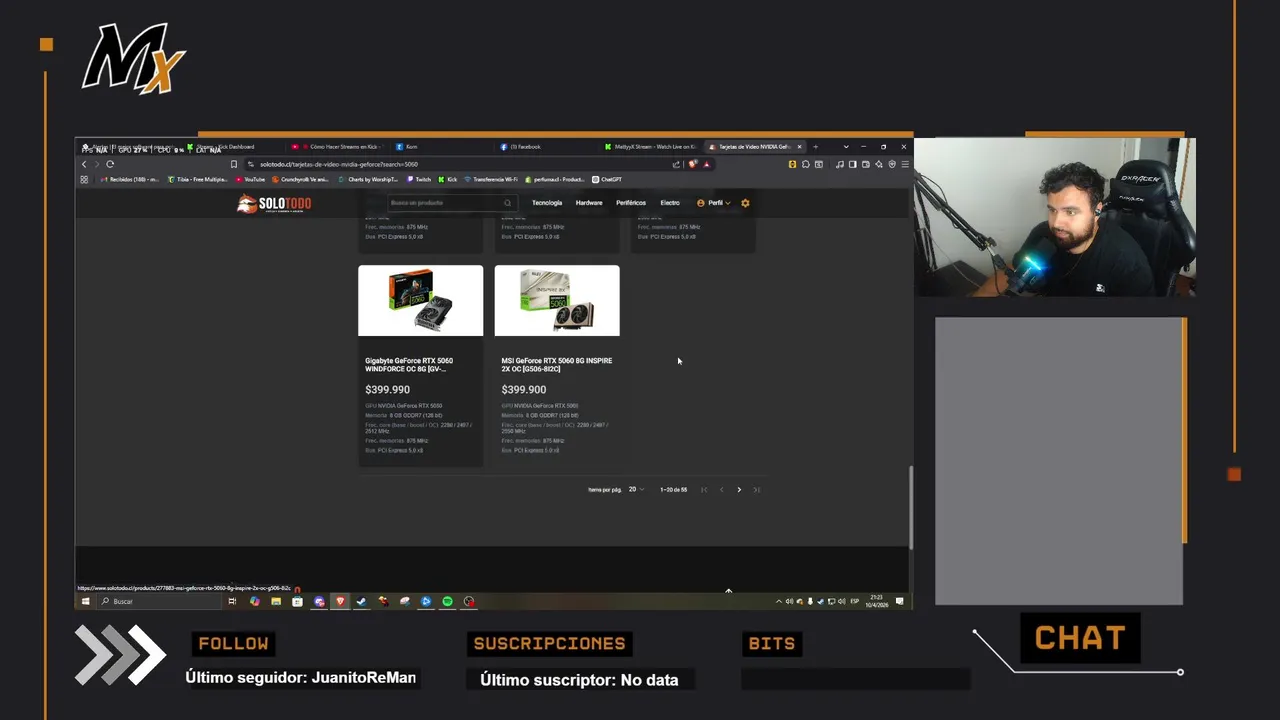This screenshot has width=1280, height=720.
Task: Open the Charts by WorshipT bookmark
Action: click(x=369, y=180)
